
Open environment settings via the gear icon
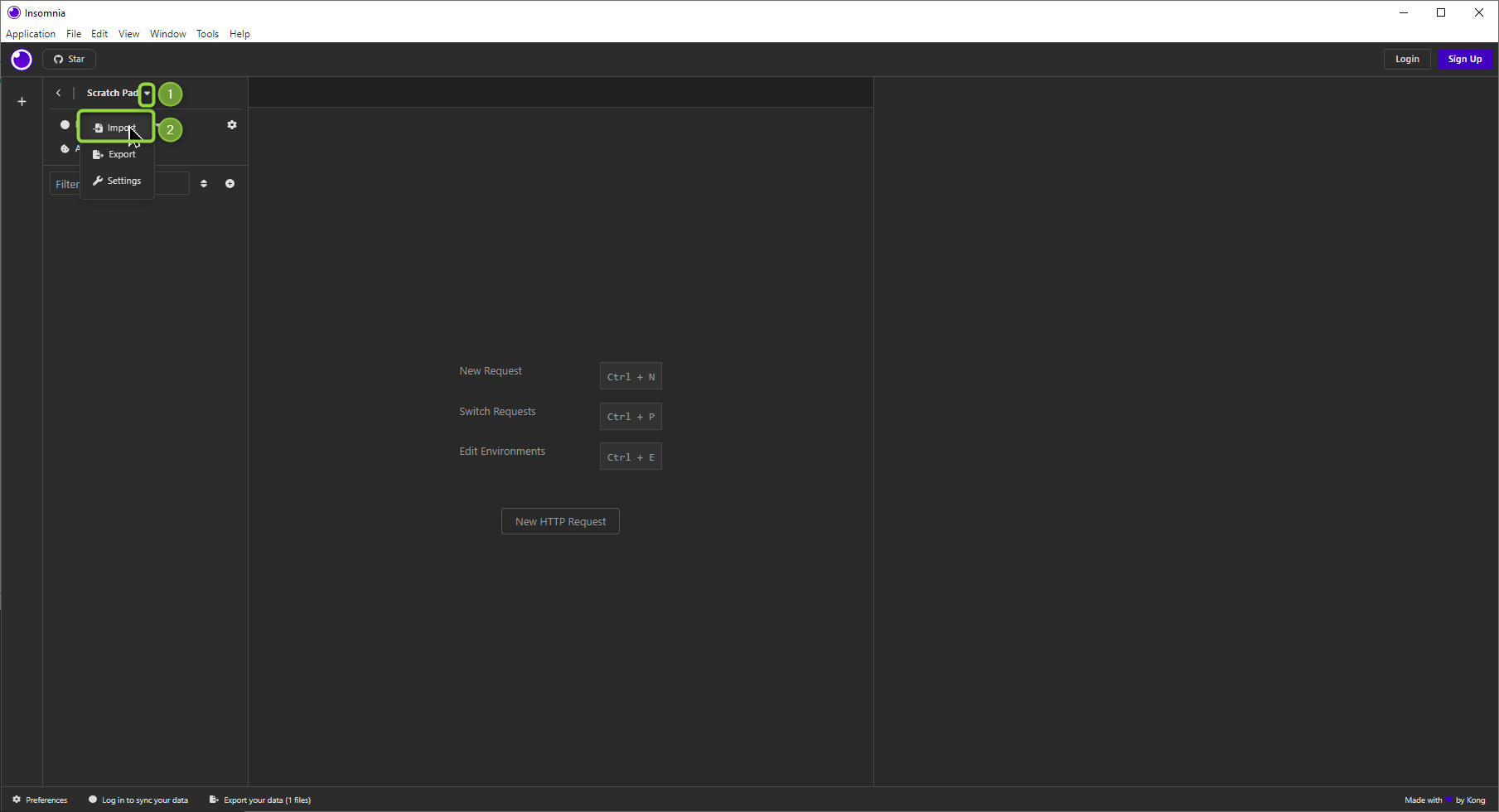[x=232, y=125]
